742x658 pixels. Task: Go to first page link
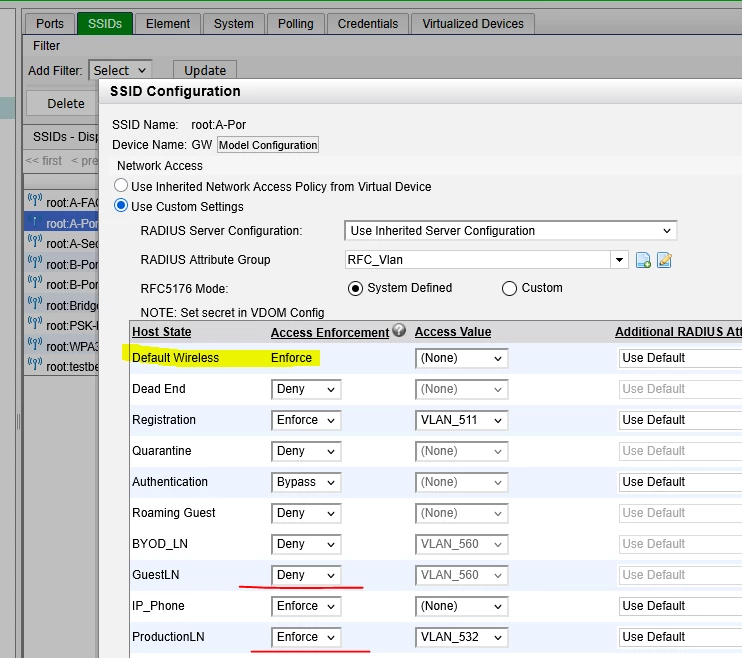[x=44, y=161]
